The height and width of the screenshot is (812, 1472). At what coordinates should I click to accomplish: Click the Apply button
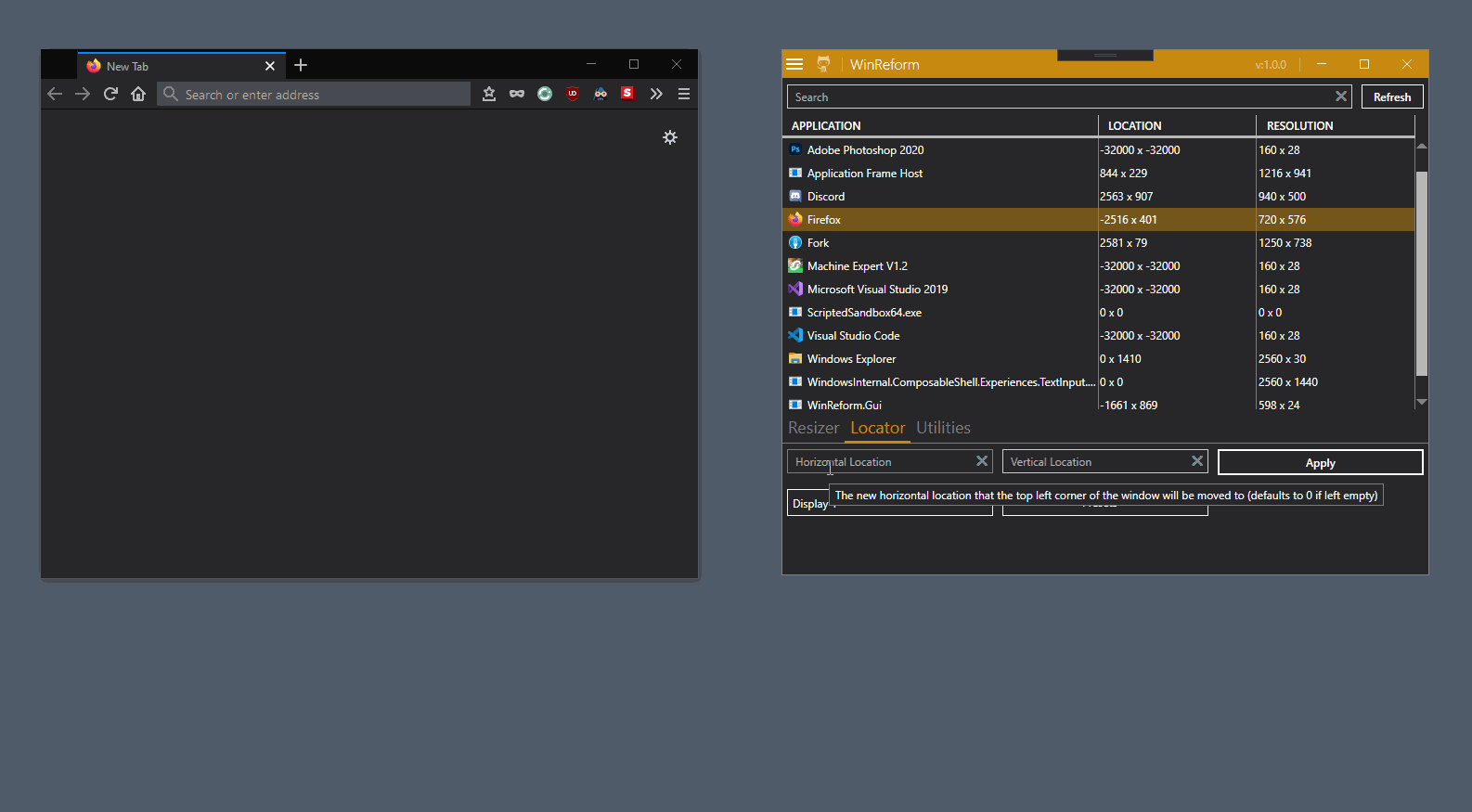(x=1320, y=462)
